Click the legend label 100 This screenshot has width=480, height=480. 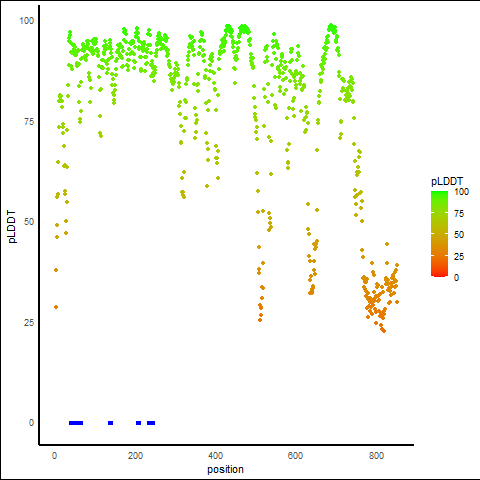(461, 192)
